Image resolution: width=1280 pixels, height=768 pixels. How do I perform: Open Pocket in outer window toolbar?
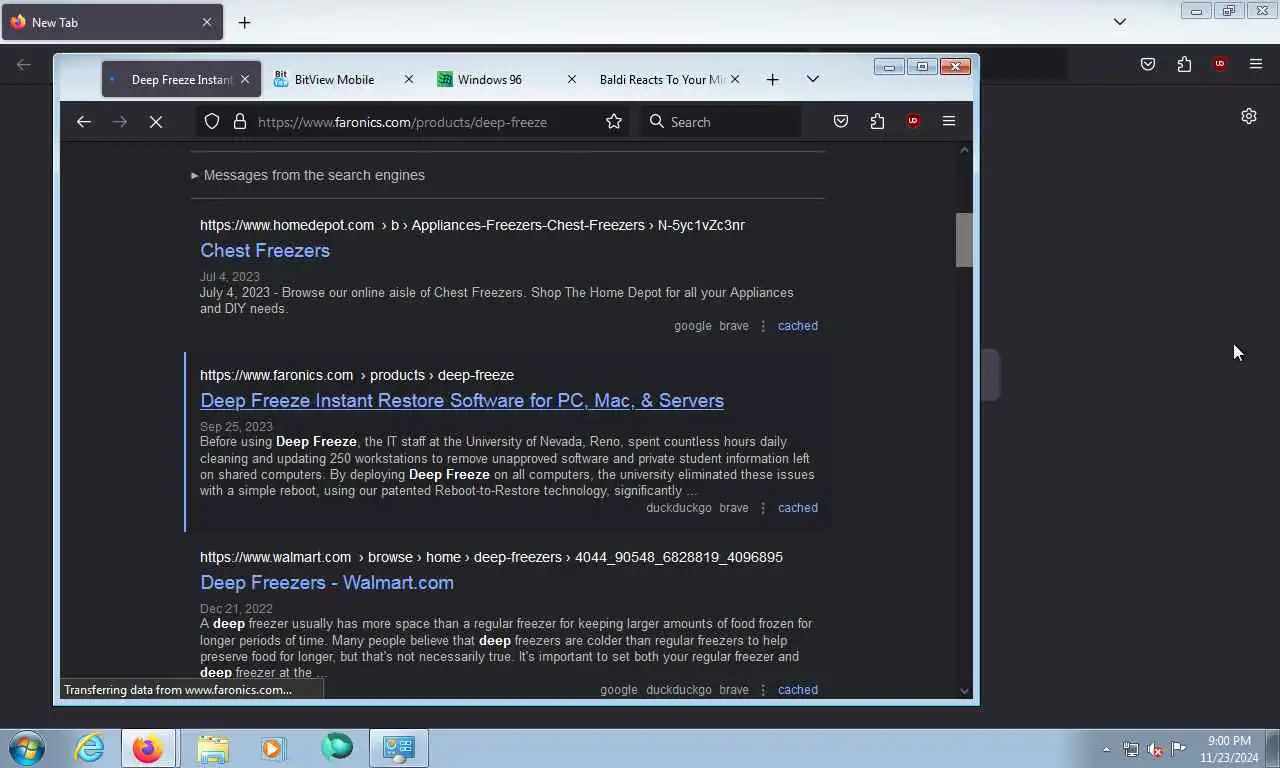coord(1148,65)
